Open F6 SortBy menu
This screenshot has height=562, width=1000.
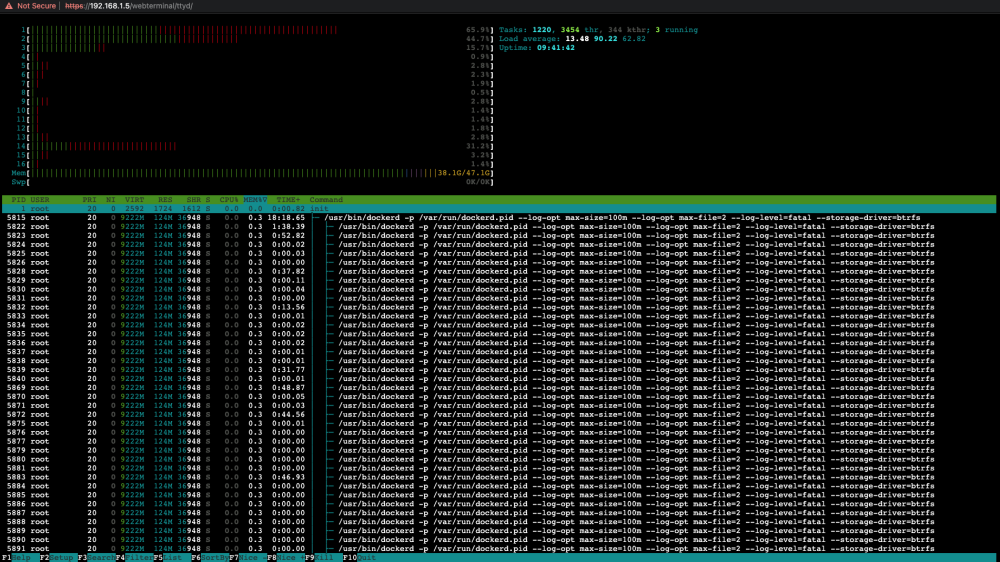coord(210,558)
